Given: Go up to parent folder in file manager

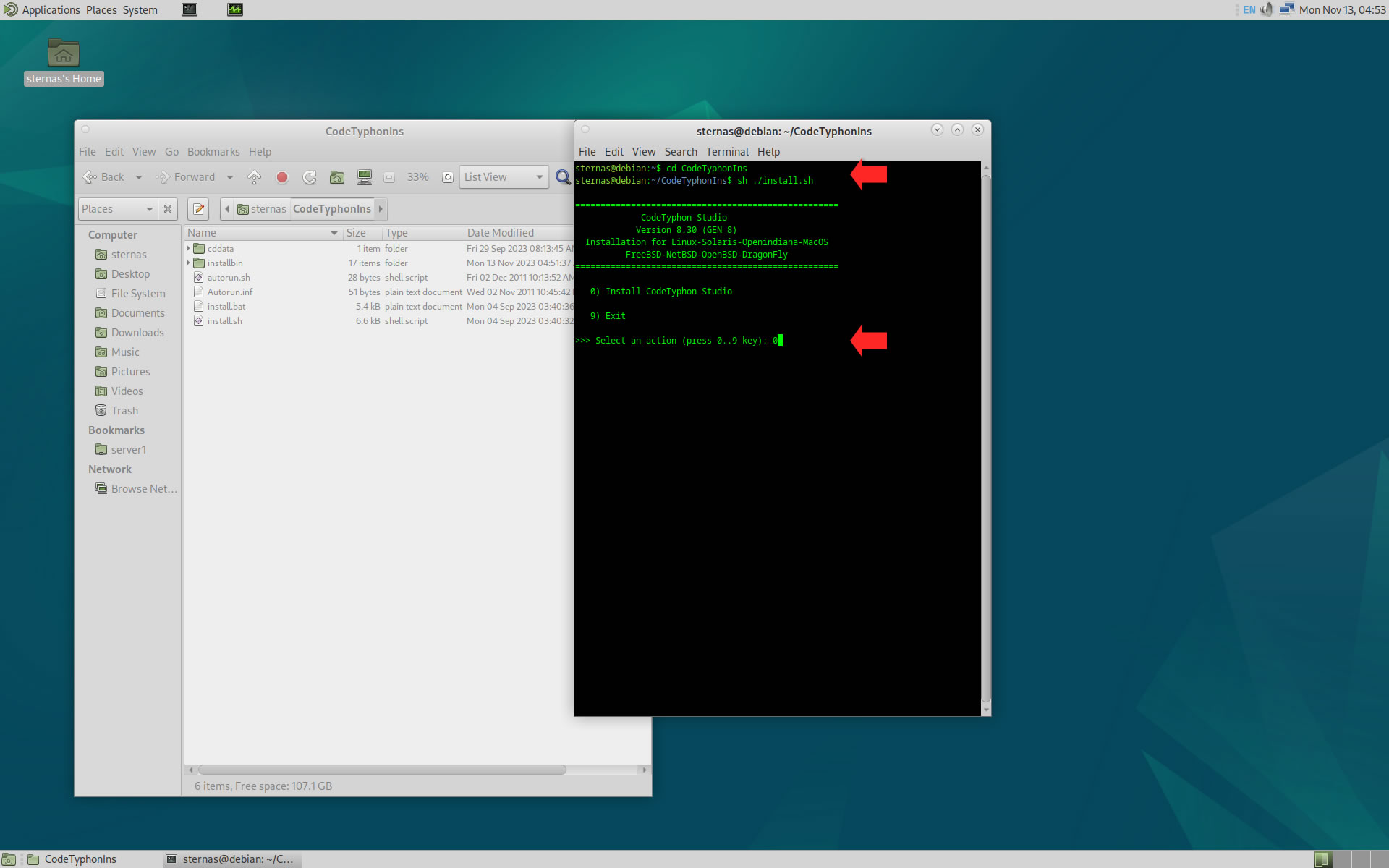Looking at the screenshot, I should tap(255, 177).
